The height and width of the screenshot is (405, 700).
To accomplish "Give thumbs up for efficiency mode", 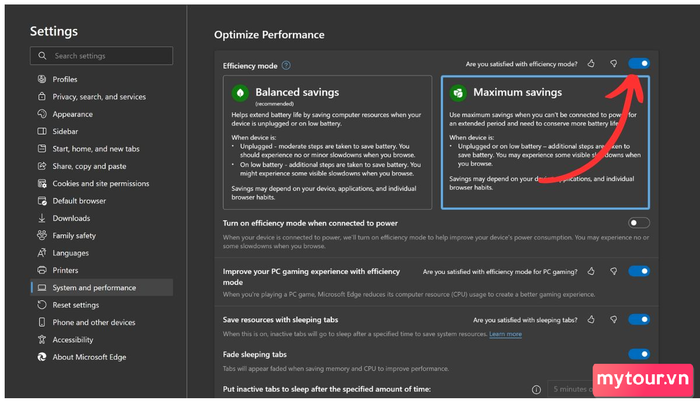I will click(x=591, y=64).
